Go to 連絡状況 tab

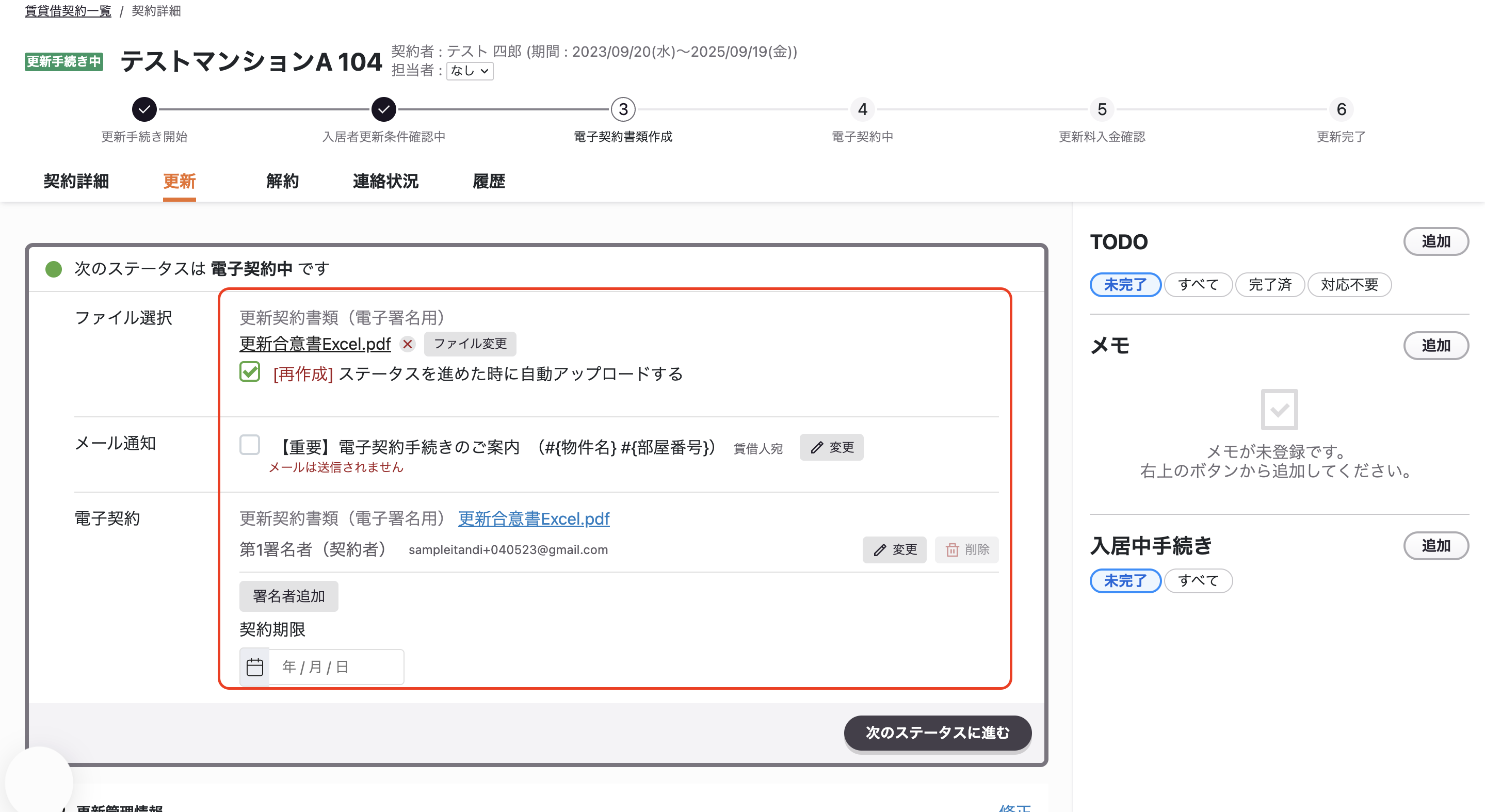(x=385, y=181)
